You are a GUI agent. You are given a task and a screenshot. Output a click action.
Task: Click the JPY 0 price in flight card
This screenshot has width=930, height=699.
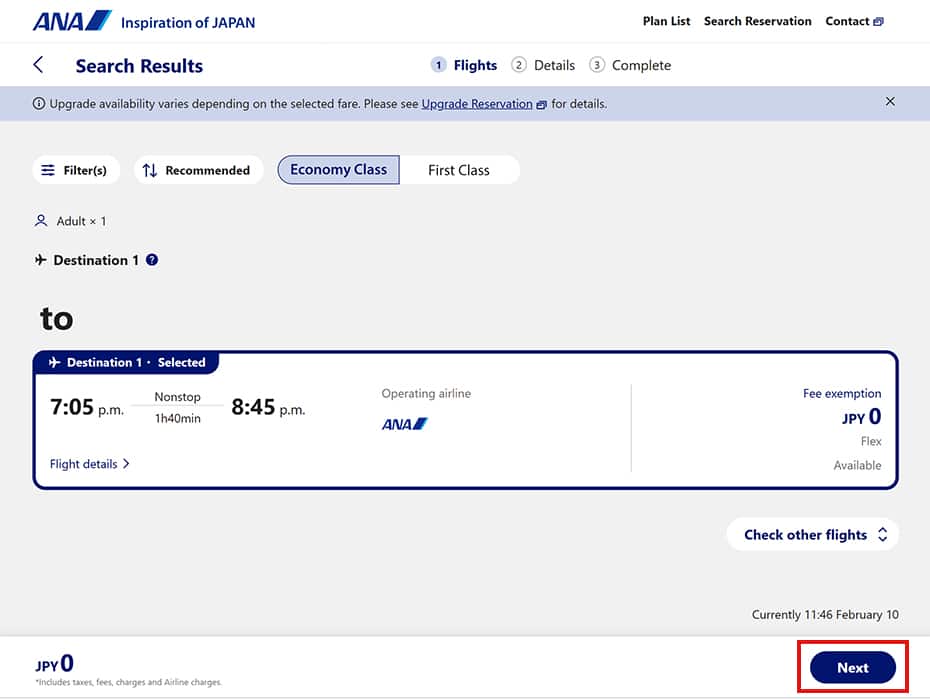[x=861, y=417]
